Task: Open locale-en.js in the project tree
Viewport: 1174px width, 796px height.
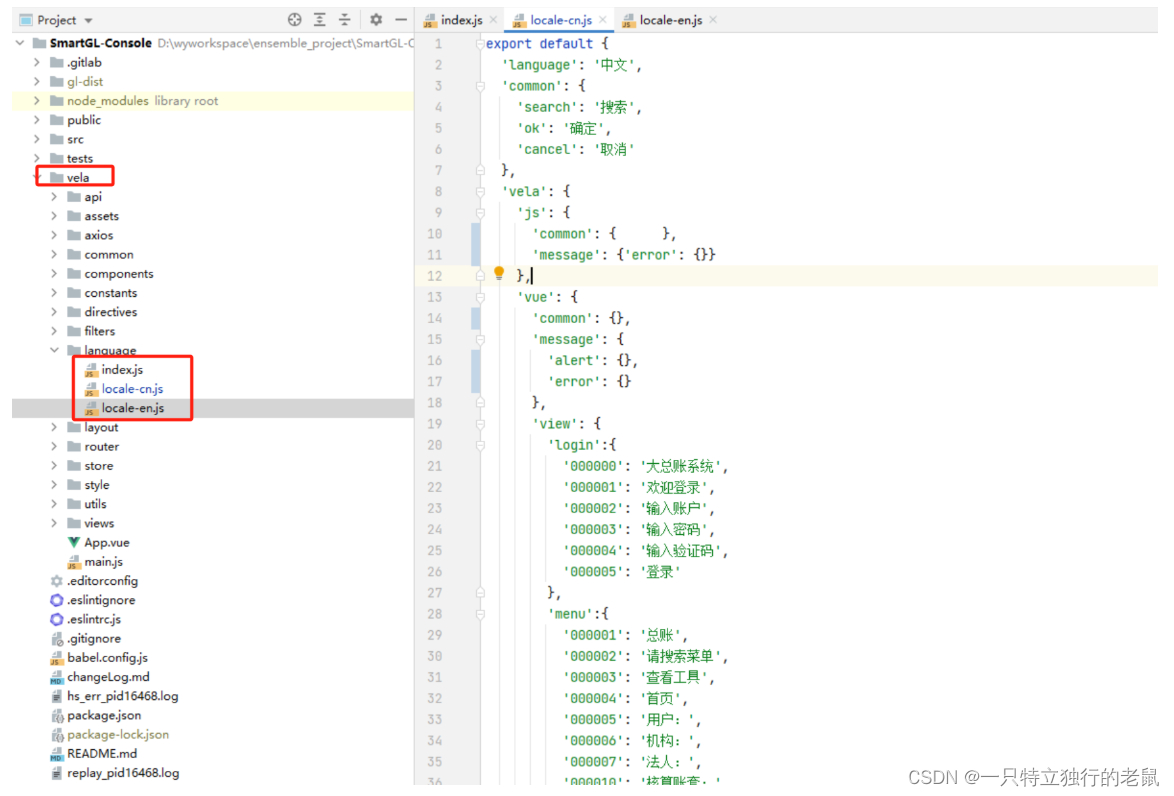Action: [x=133, y=408]
